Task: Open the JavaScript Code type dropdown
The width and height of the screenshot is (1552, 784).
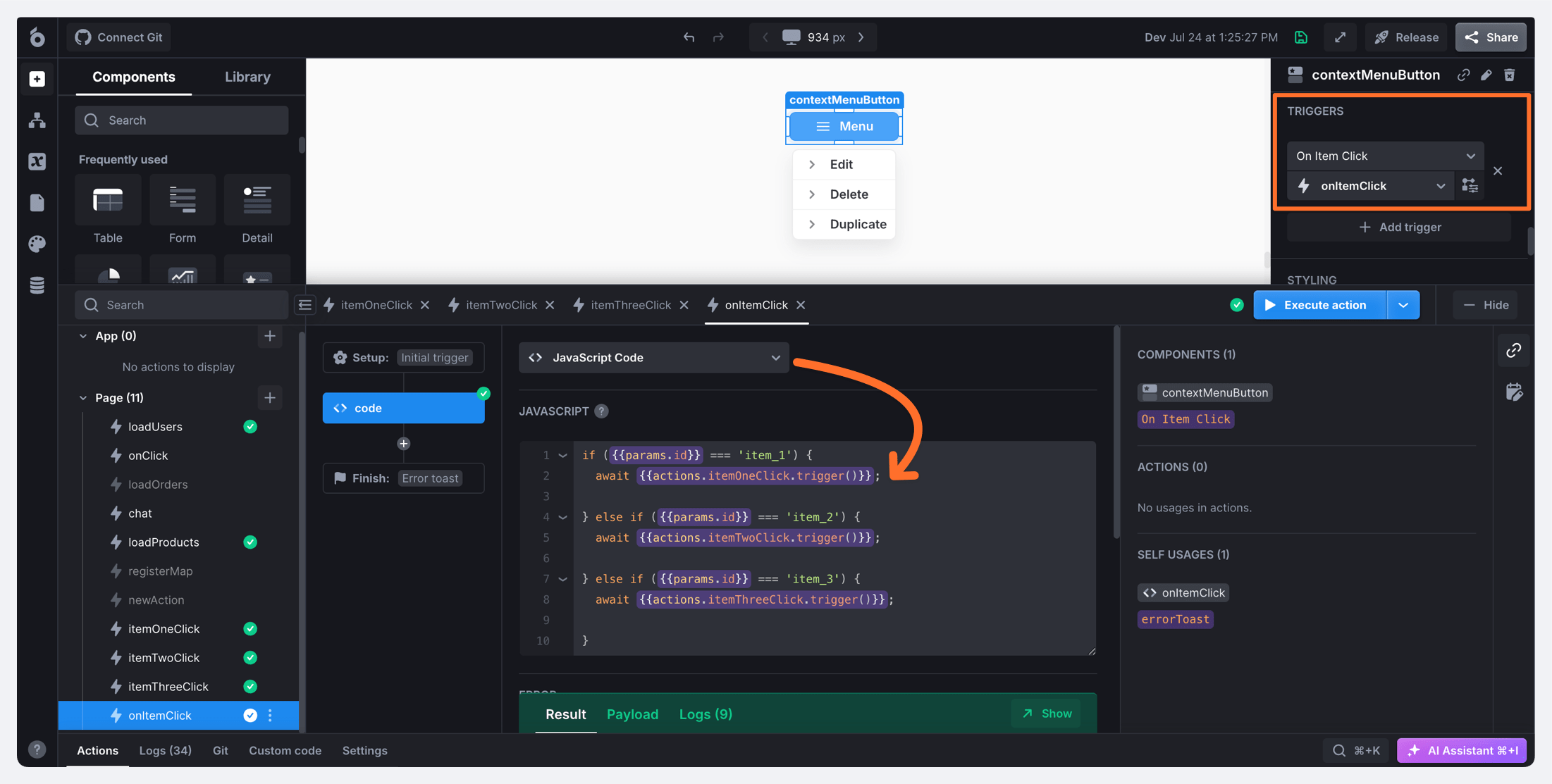Action: pyautogui.click(x=653, y=358)
